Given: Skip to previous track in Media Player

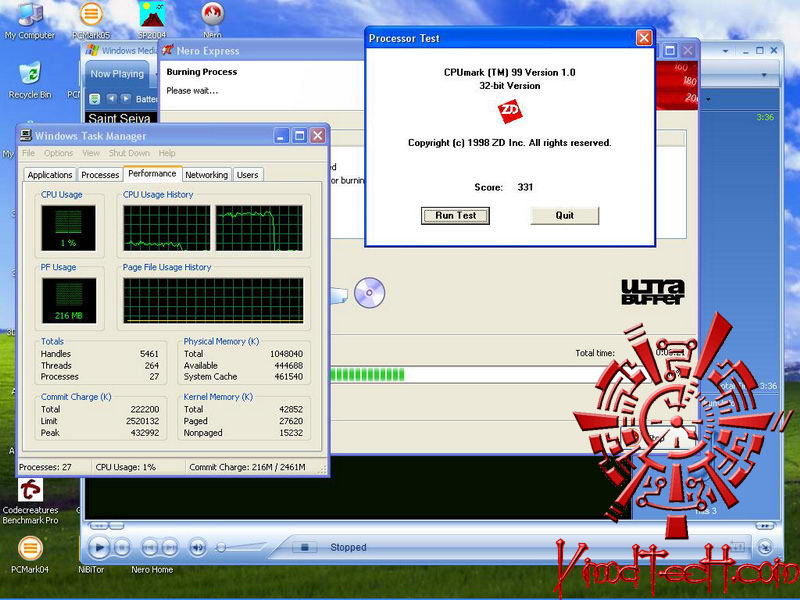Looking at the screenshot, I should 149,548.
